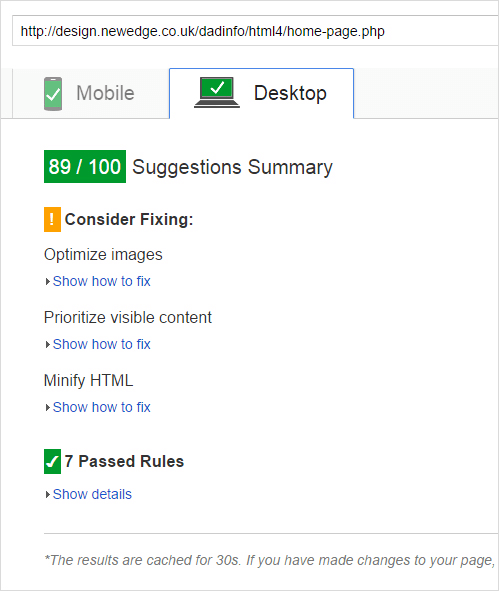The image size is (499, 591).
Task: Expand triangle beside Show details
Action: coord(47,495)
